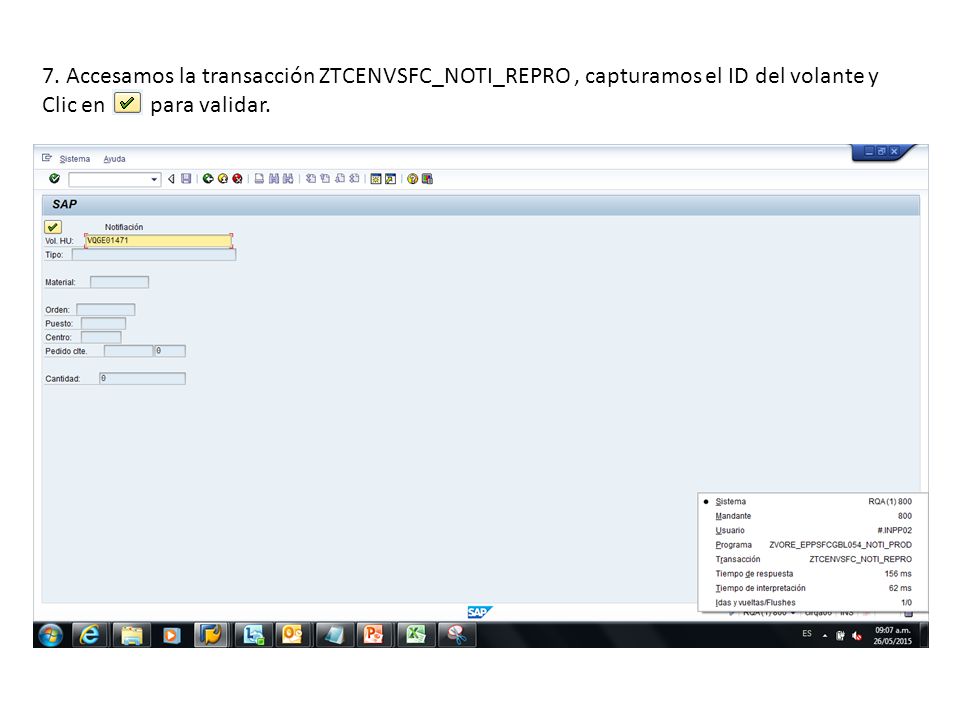The image size is (960, 720).
Task: Click the Print icon in toolbar
Action: pos(259,179)
